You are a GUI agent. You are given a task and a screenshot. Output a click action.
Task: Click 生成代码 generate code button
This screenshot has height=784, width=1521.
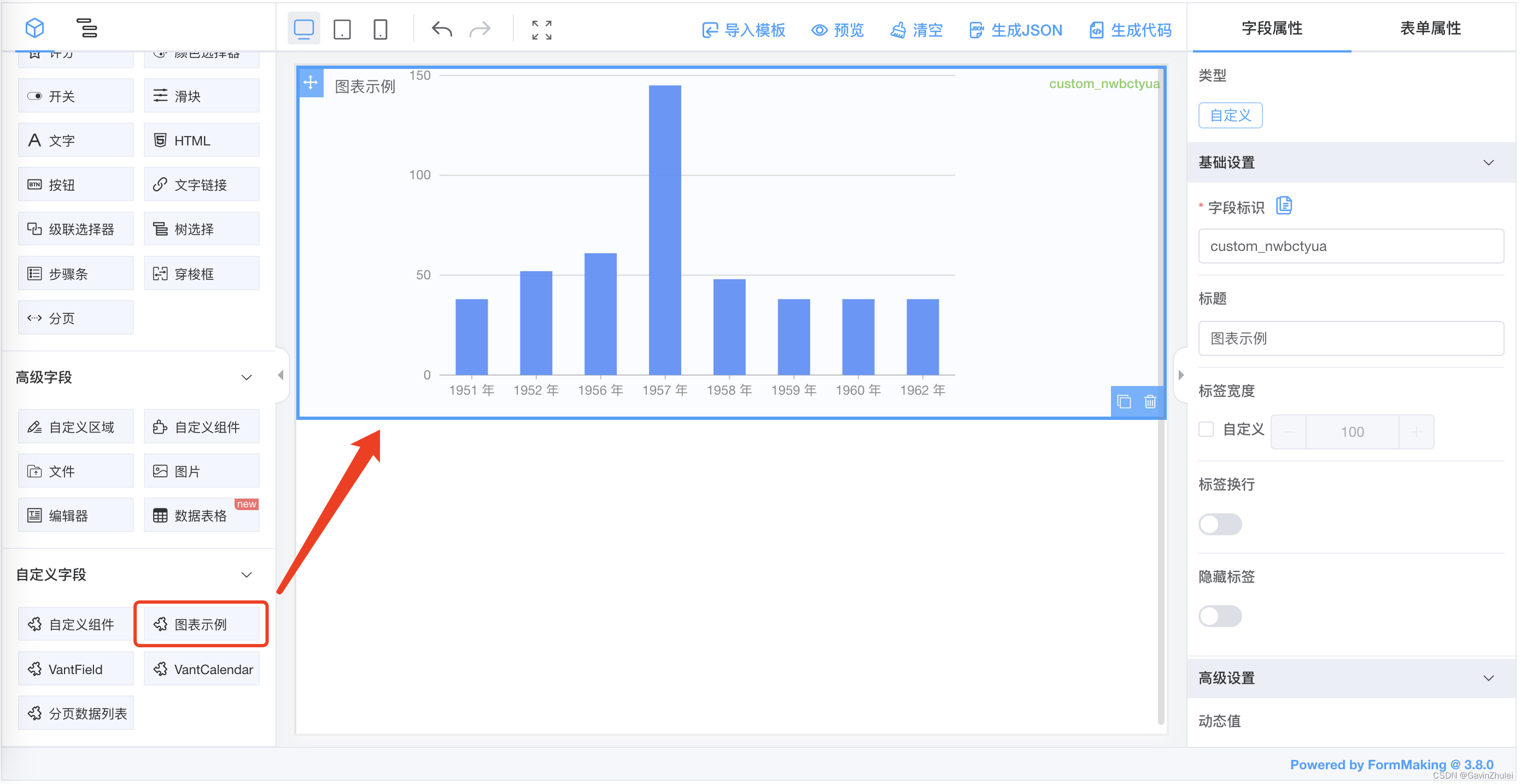point(1131,30)
